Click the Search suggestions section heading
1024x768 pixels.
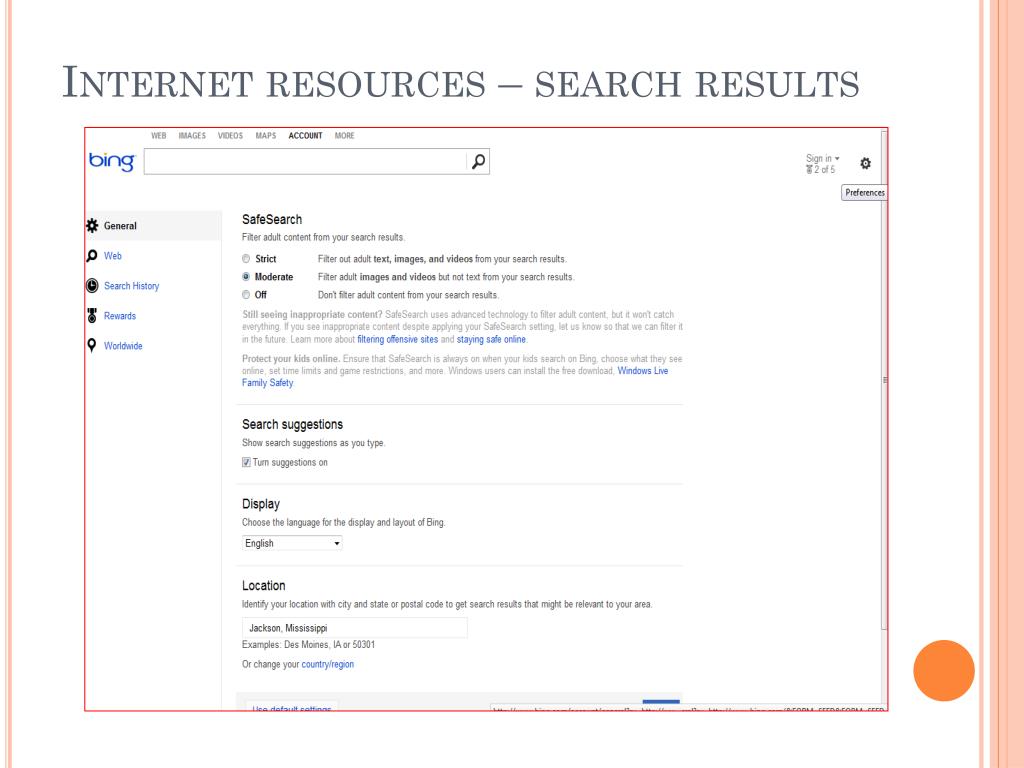(x=293, y=424)
